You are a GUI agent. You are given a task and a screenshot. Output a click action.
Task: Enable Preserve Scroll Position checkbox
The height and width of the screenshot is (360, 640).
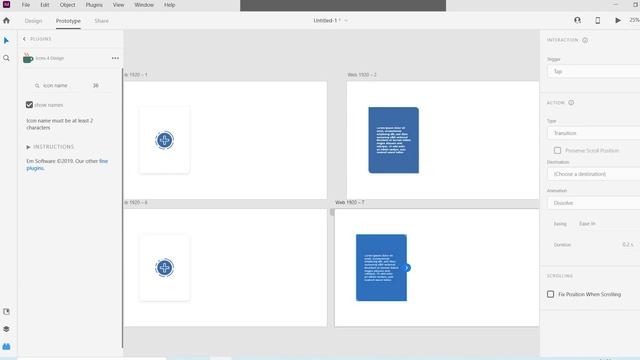coord(557,150)
